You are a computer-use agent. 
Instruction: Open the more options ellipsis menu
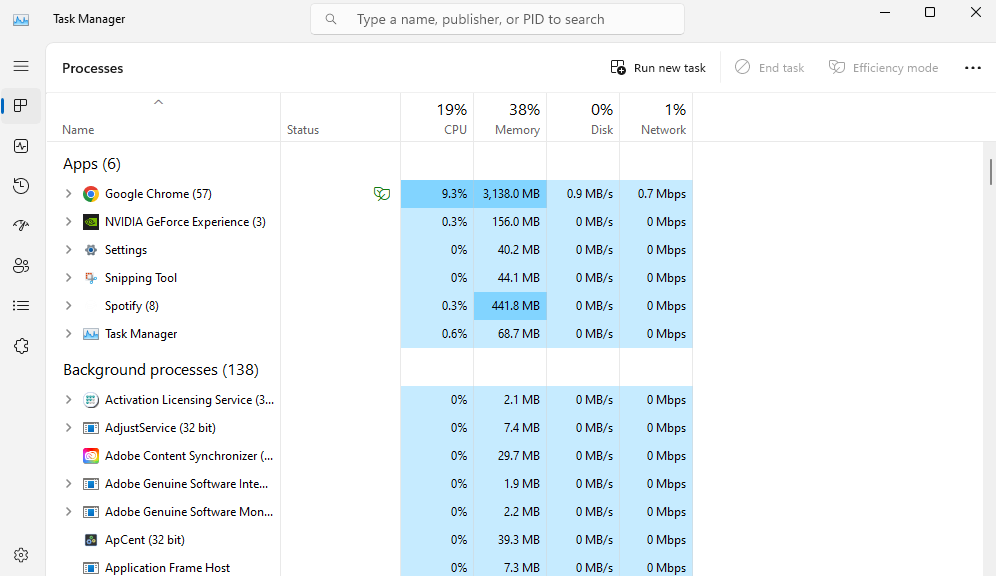(x=972, y=68)
